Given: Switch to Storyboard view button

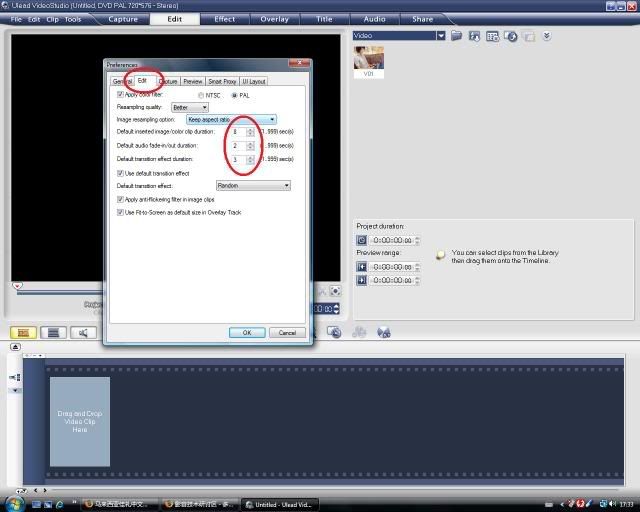Looking at the screenshot, I should [21, 332].
